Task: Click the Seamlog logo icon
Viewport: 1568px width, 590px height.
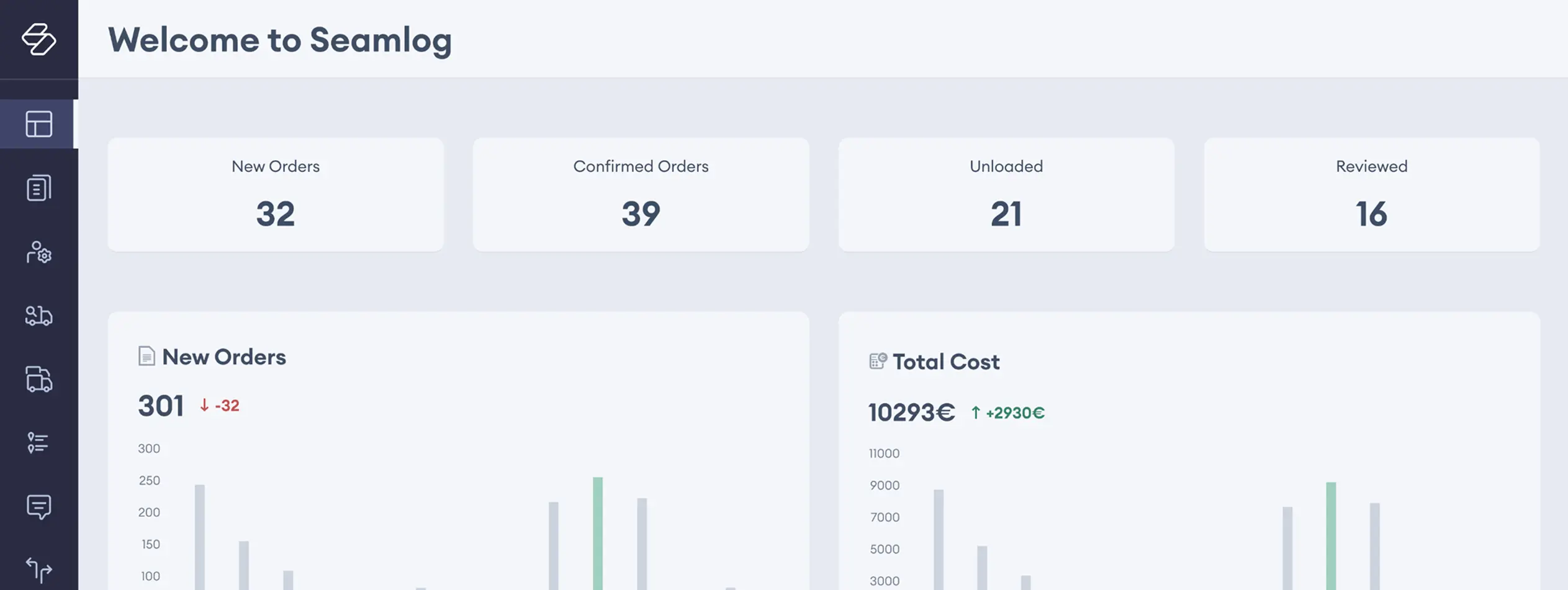Action: pos(38,39)
